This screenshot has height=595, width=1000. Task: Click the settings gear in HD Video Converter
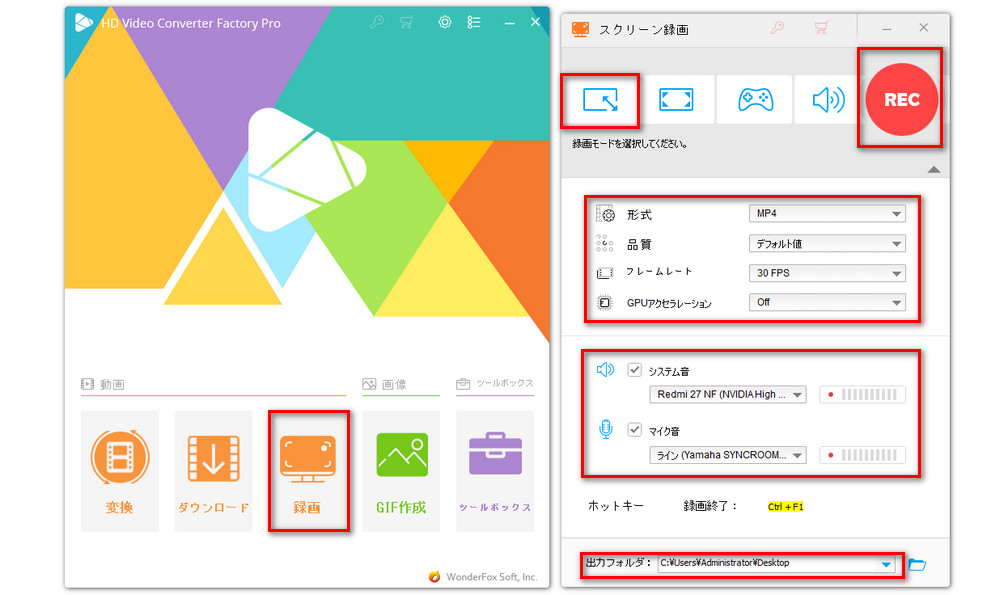point(445,22)
